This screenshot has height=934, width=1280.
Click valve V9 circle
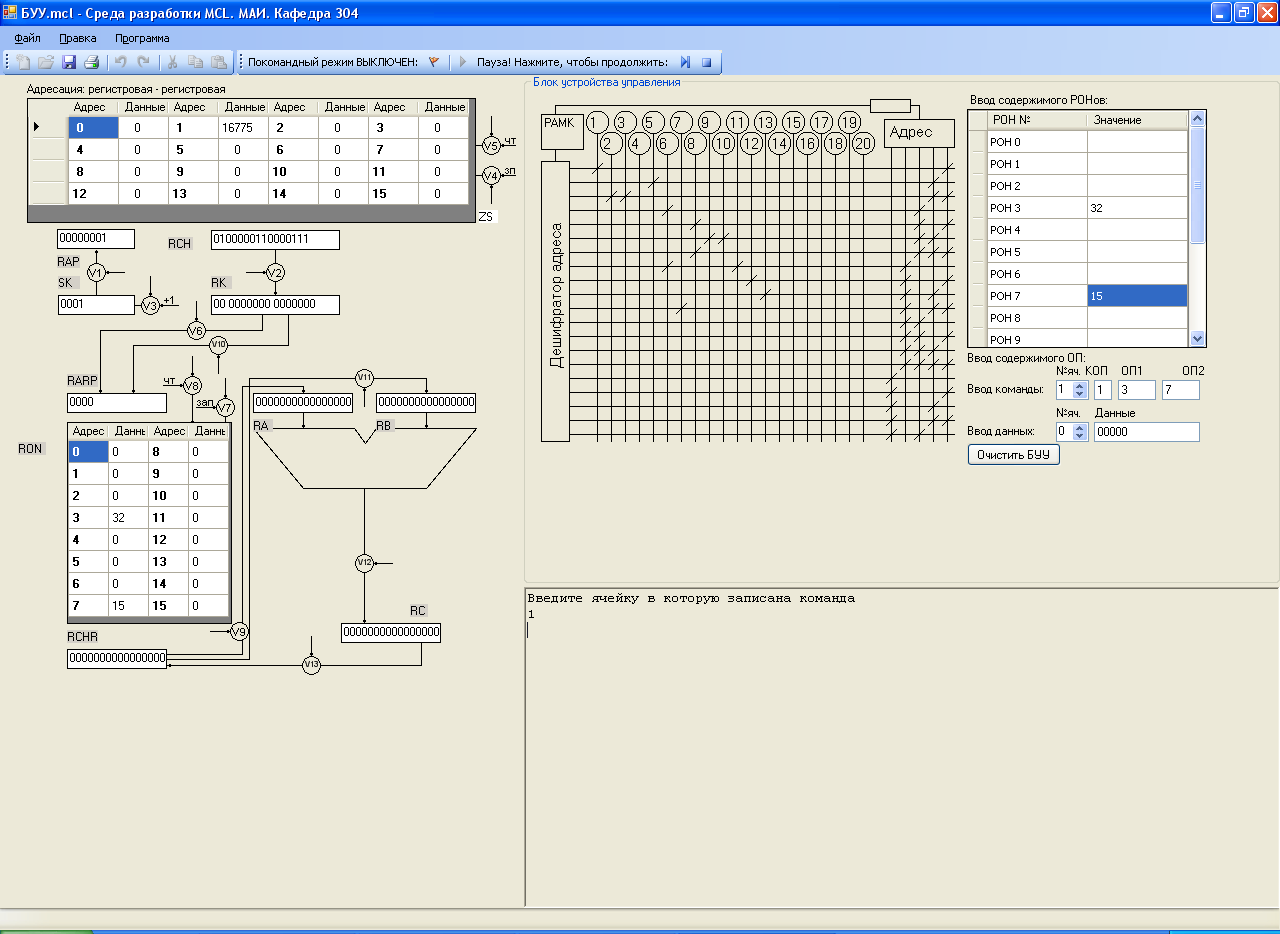tap(238, 631)
